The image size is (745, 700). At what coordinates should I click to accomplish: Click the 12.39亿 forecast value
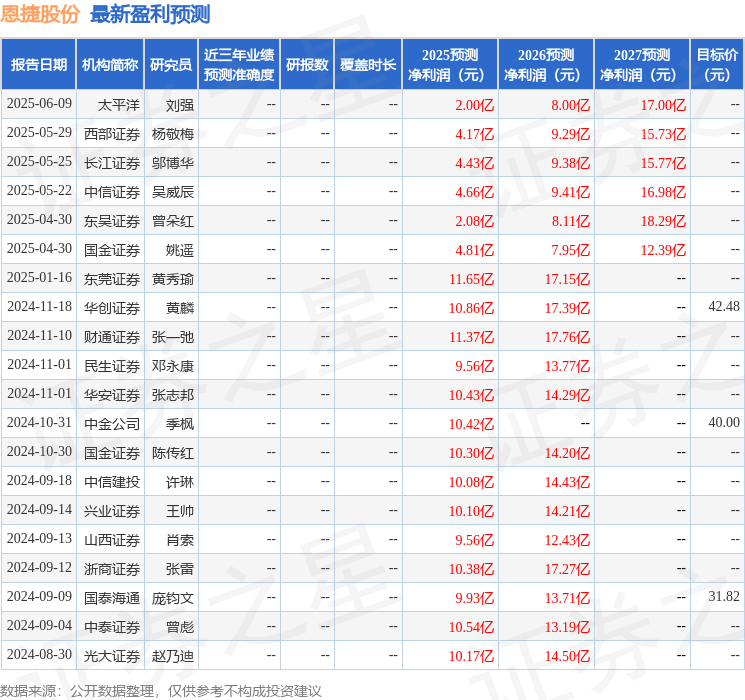pos(663,249)
